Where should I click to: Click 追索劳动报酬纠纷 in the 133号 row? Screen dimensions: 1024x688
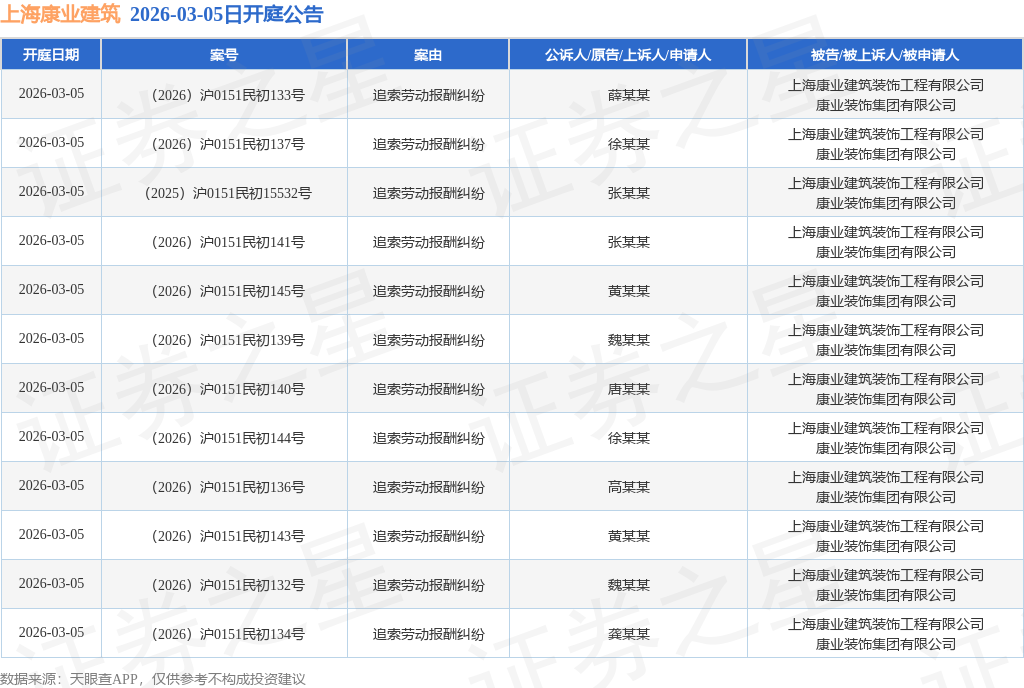point(428,95)
